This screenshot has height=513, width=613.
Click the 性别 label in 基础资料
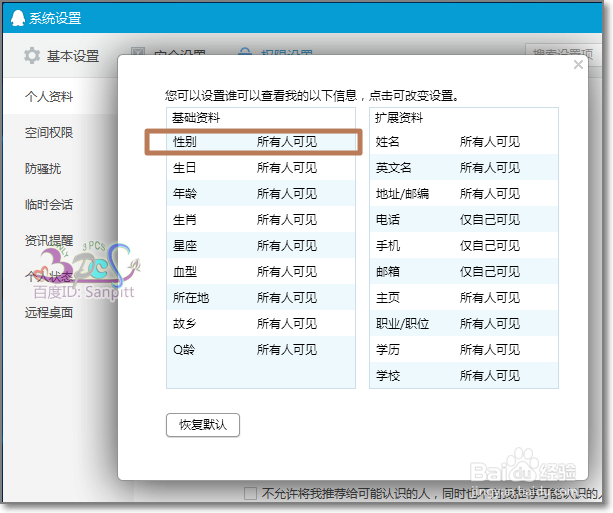pos(185,142)
